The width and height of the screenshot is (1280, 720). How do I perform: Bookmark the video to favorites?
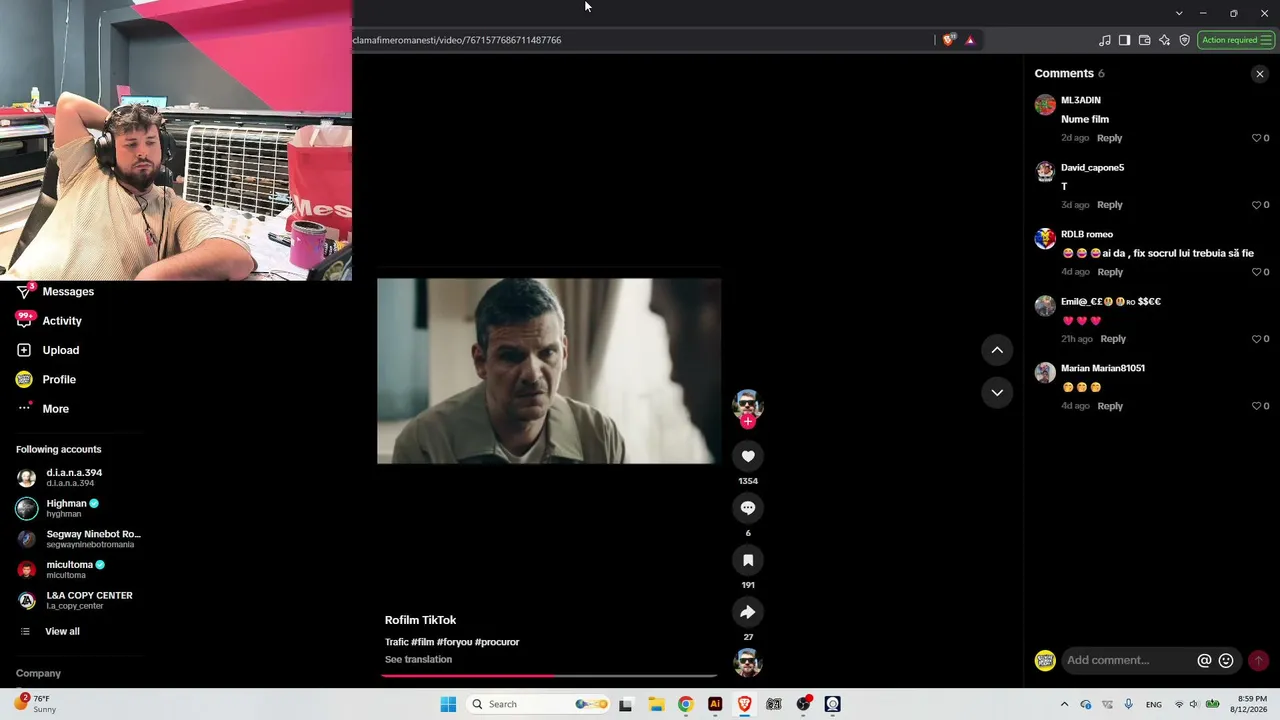click(748, 560)
